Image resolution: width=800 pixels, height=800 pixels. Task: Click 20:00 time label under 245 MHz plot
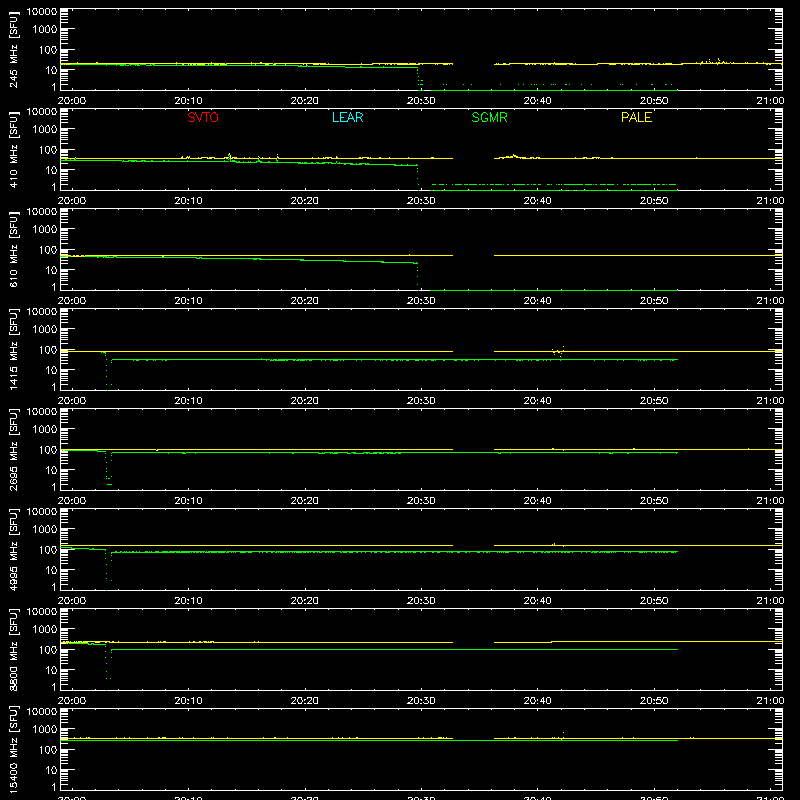(71, 101)
